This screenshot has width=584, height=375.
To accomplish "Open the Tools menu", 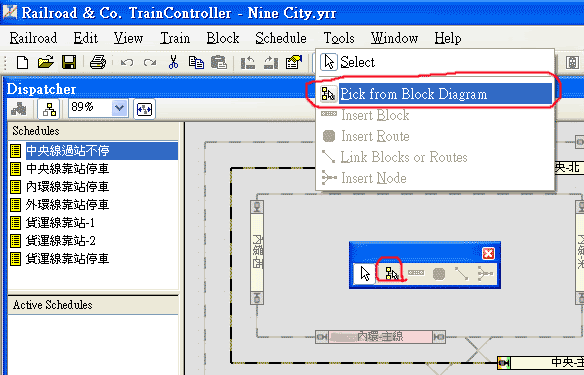I will pos(339,38).
